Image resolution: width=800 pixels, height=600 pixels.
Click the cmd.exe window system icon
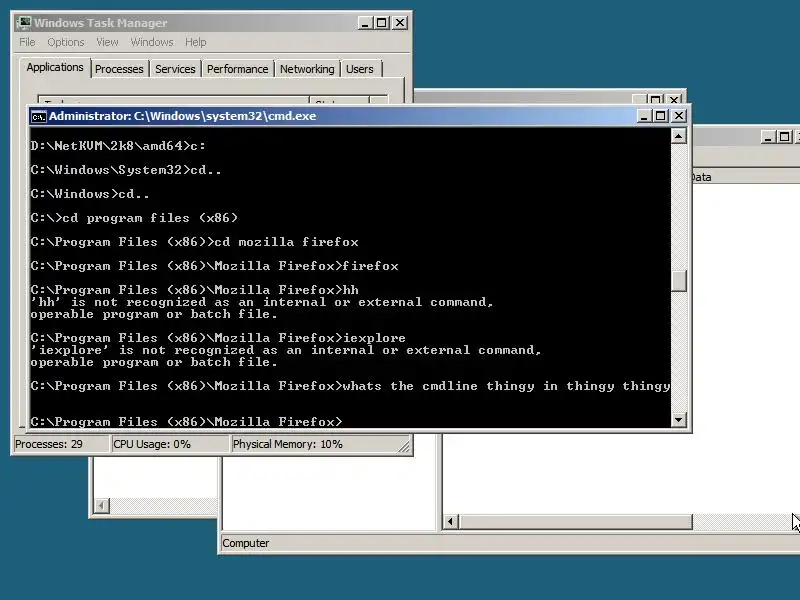coord(38,117)
